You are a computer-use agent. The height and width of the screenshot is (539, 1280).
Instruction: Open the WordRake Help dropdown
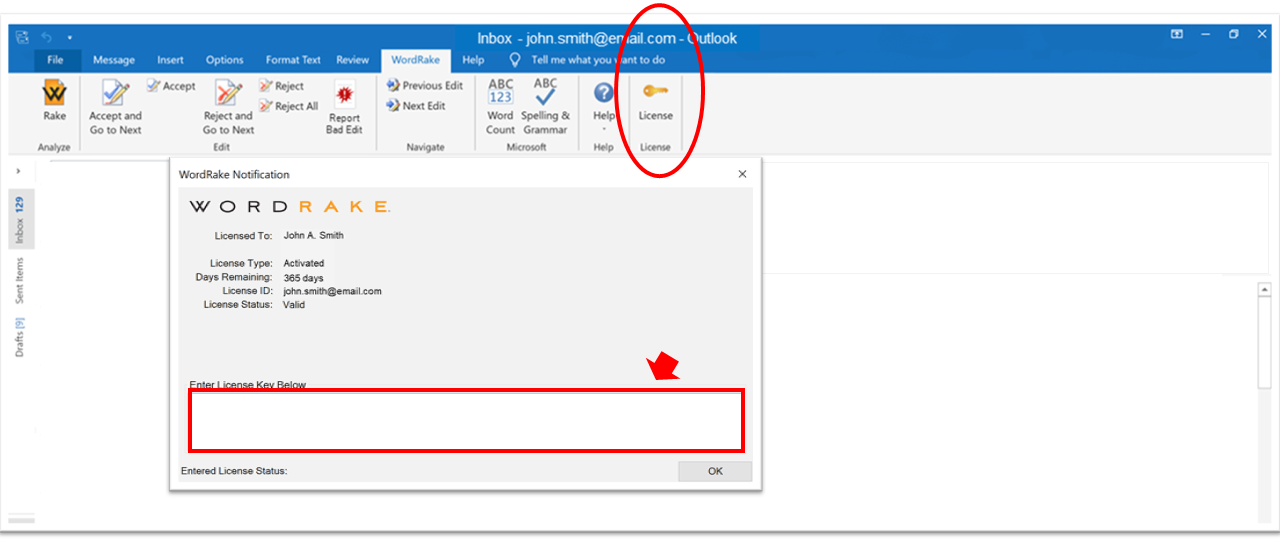(603, 106)
